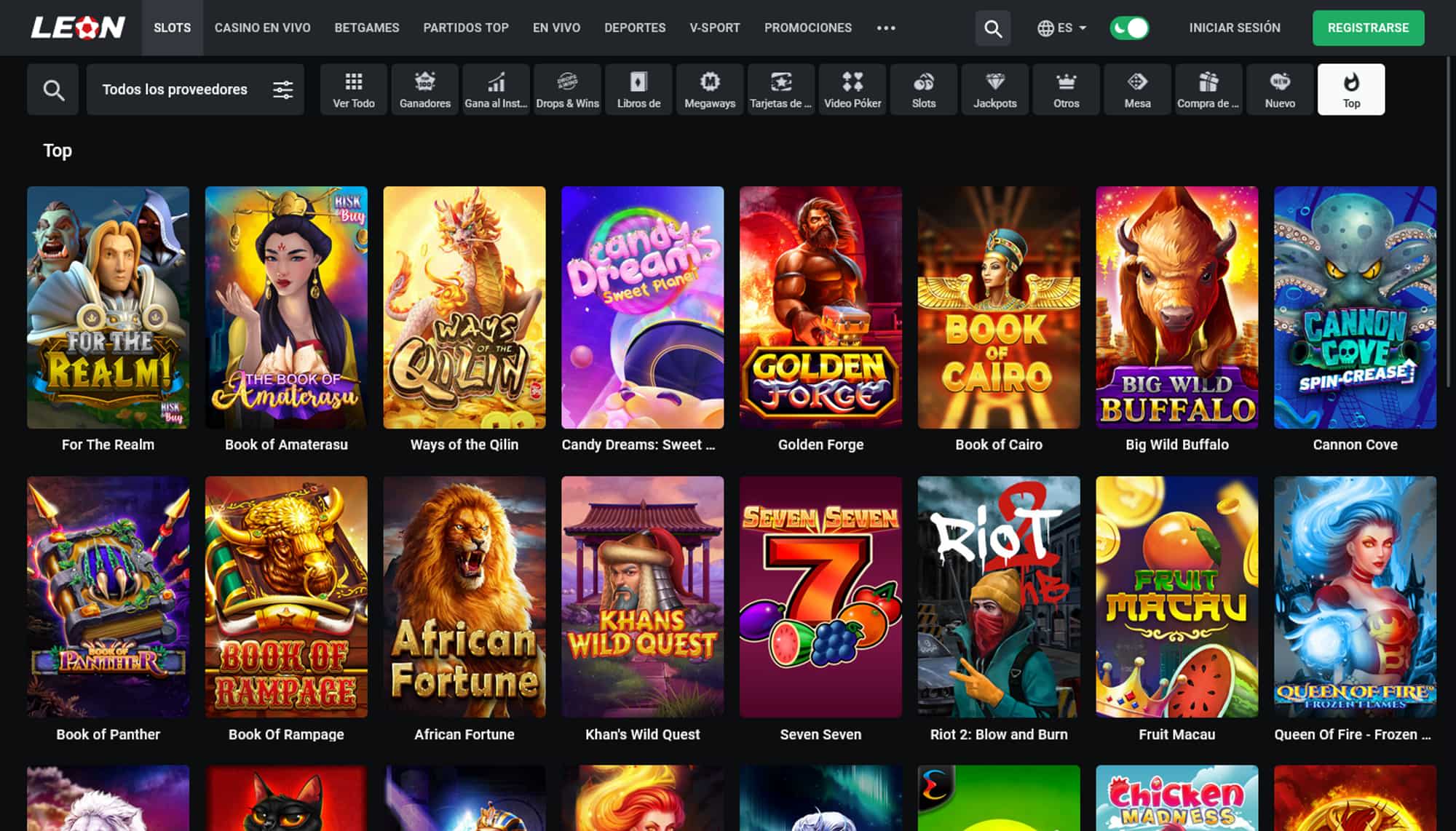Select the Drops & Wins category
The height and width of the screenshot is (831, 1456).
[567, 90]
